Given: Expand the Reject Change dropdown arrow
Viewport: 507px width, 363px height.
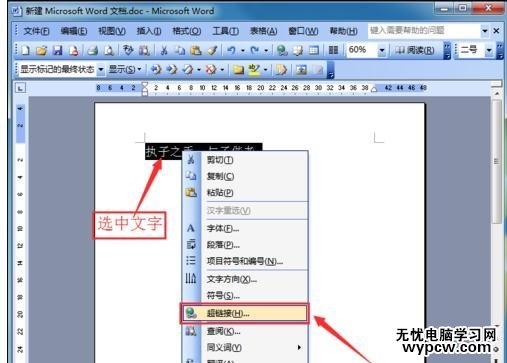Looking at the screenshot, I should coord(222,70).
